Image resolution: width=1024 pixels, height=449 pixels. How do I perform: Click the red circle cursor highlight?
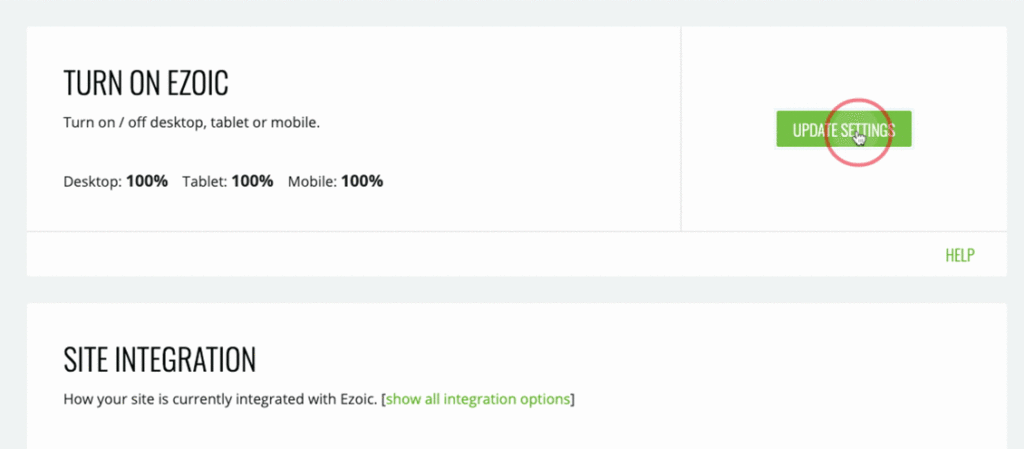pyautogui.click(x=858, y=132)
